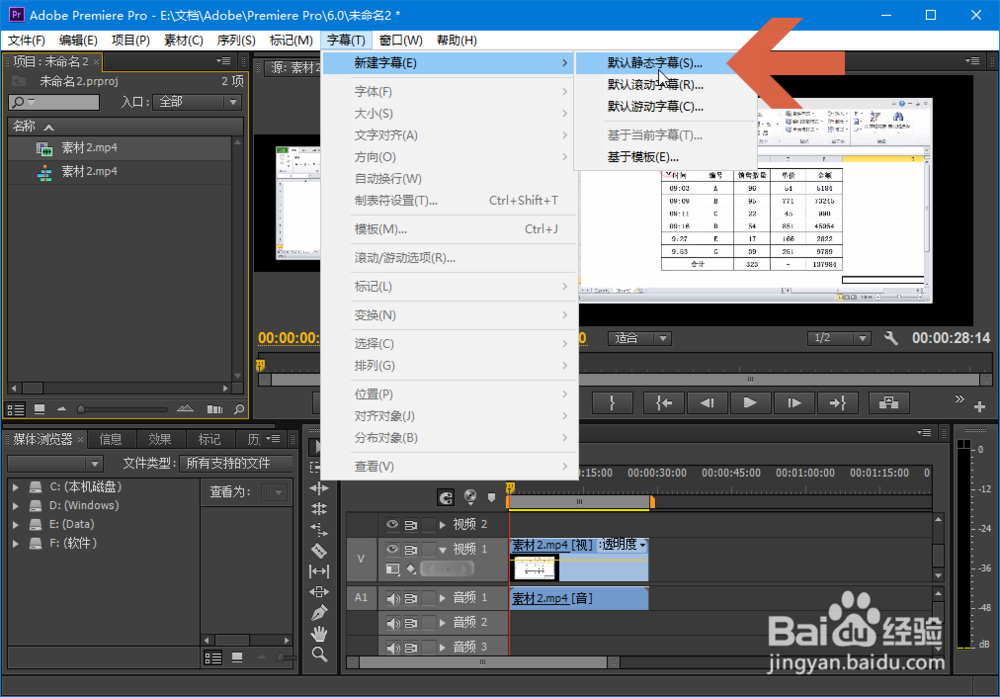
Task: Open the 序列(S) menu
Action: click(x=236, y=40)
